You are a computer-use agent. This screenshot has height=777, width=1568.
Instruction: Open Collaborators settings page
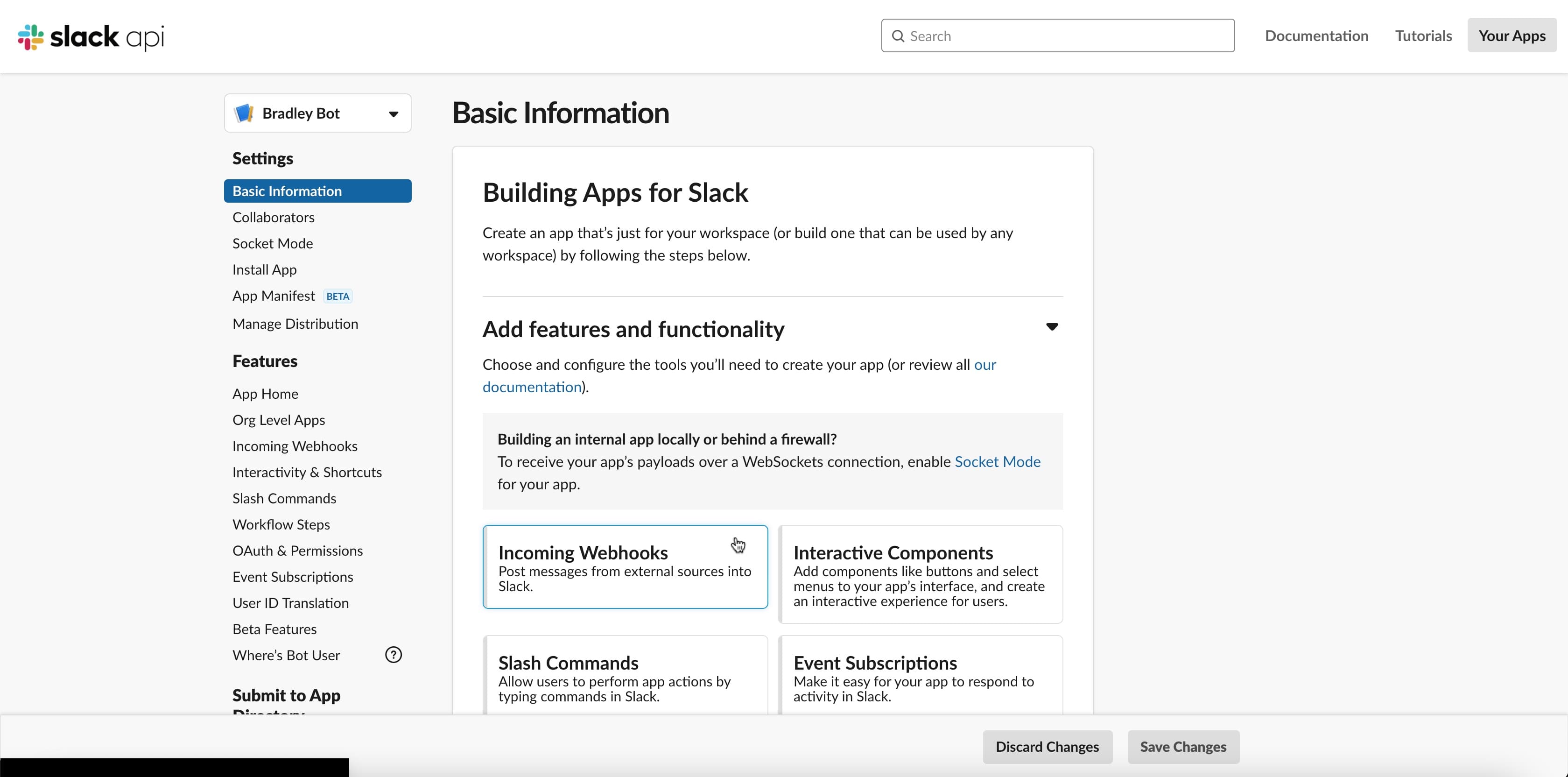click(273, 218)
